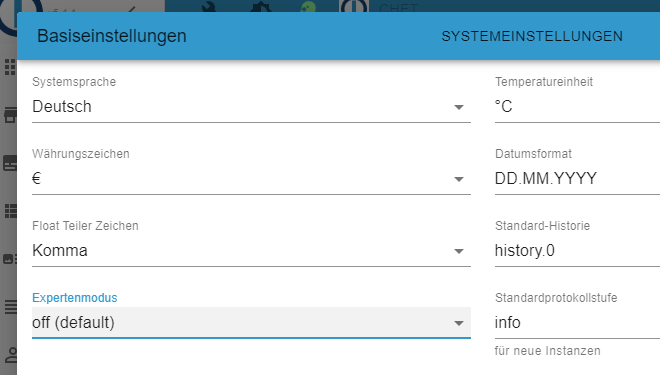Open the Expertenmodus dropdown set to off

click(x=251, y=323)
